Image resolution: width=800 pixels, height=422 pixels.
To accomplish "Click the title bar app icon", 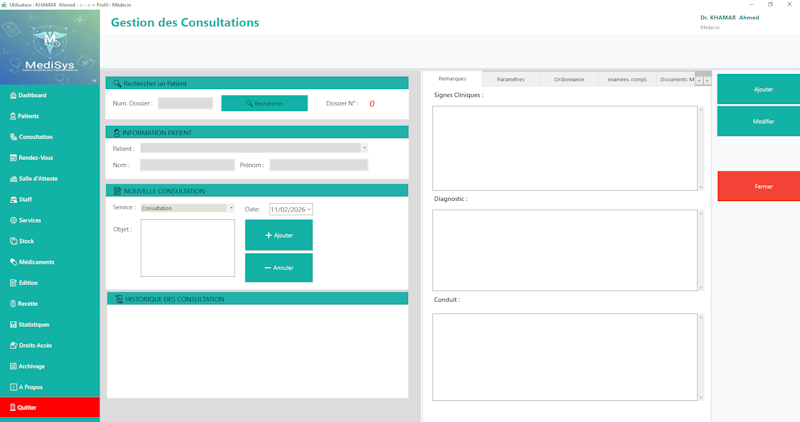I will pos(4,5).
